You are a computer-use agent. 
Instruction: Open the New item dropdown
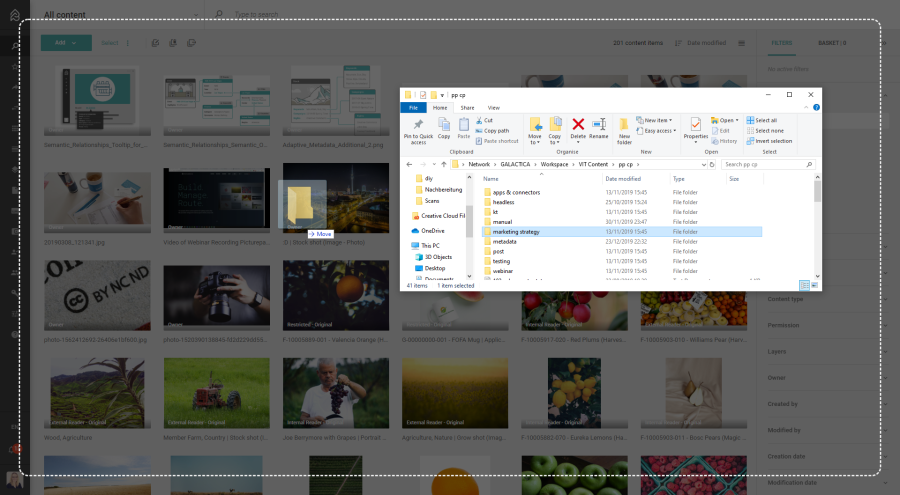pos(654,120)
